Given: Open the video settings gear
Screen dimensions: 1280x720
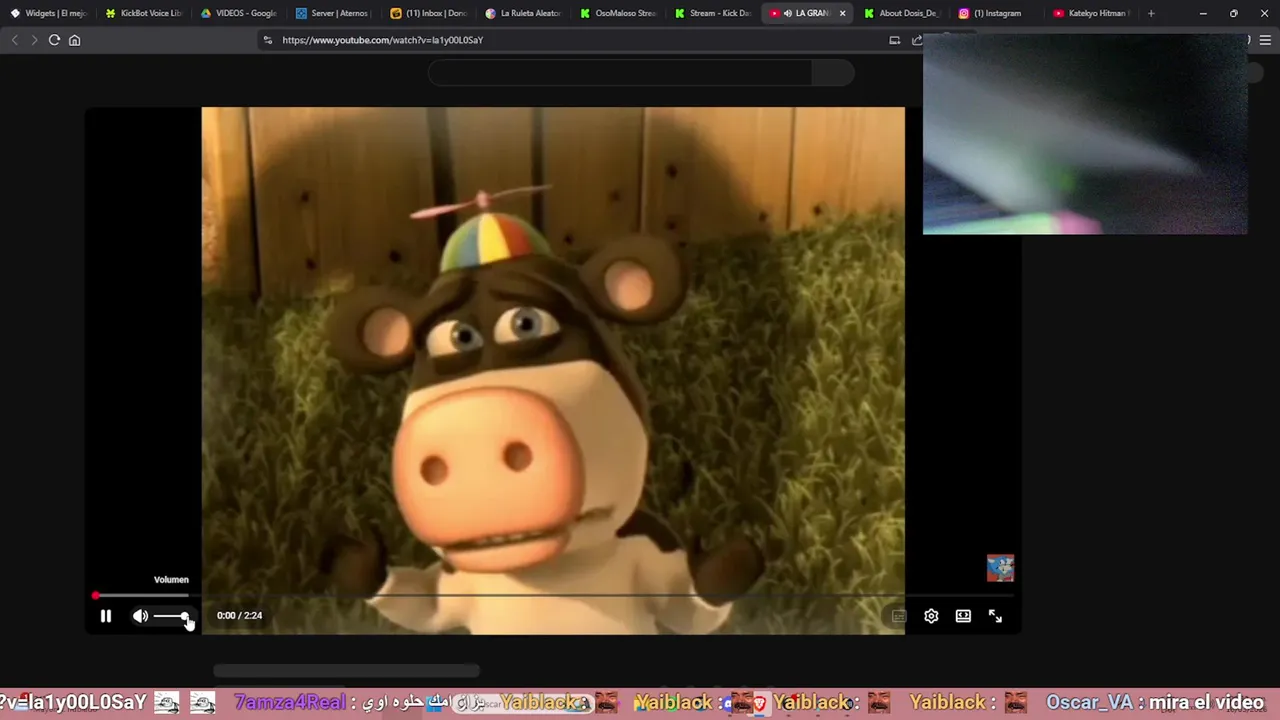Looking at the screenshot, I should click(931, 616).
